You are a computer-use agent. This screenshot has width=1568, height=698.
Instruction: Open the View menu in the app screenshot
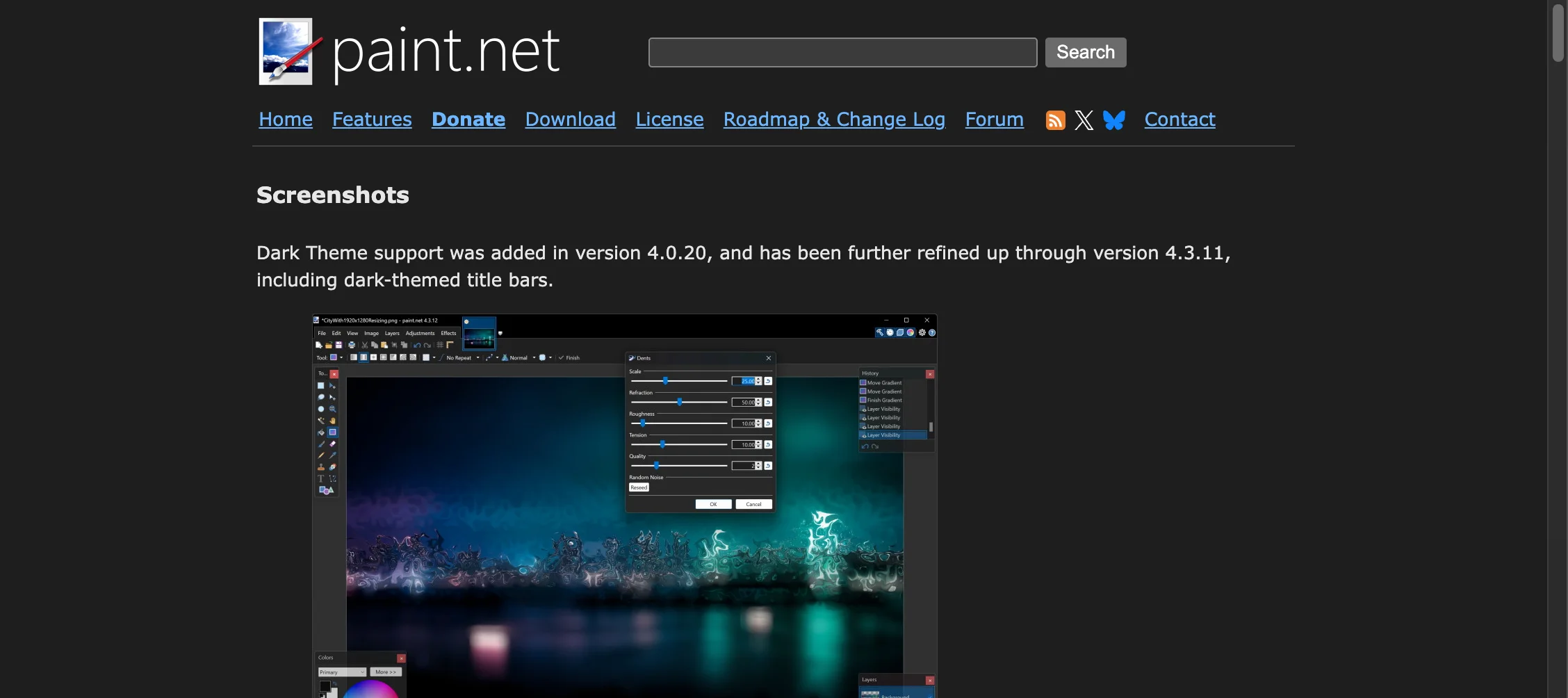352,333
